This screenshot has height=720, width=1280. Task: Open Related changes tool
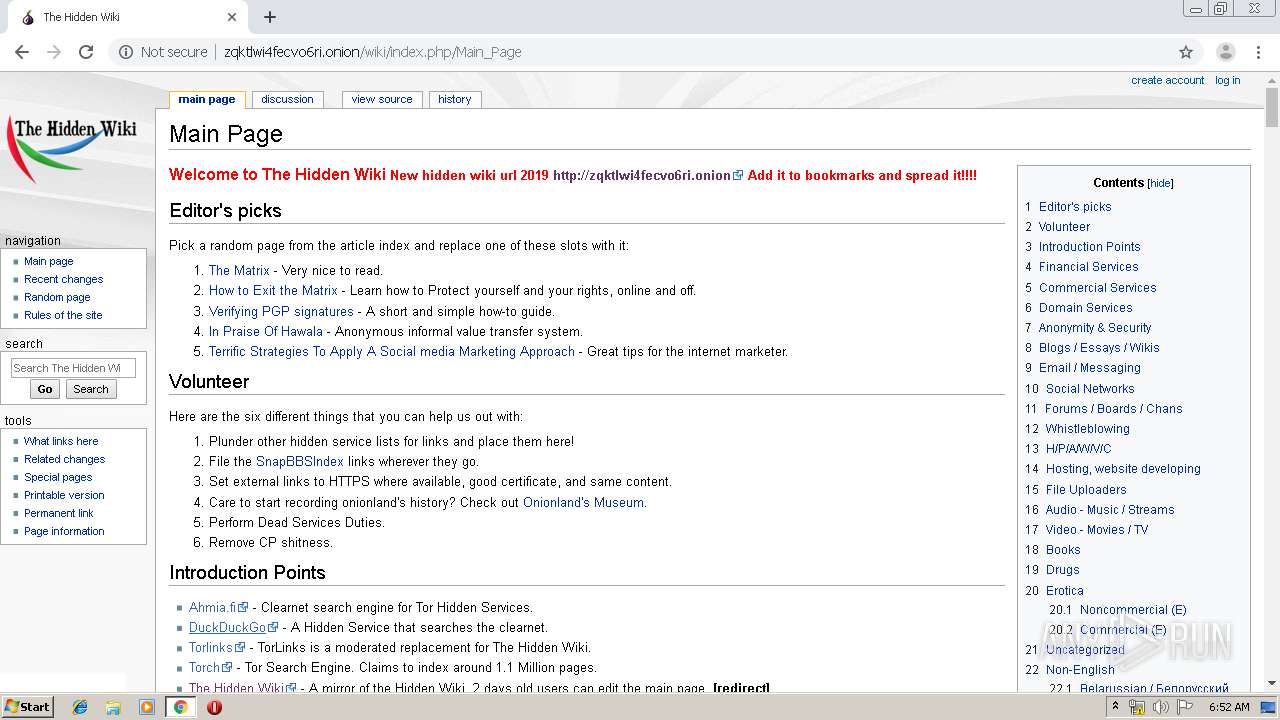(x=64, y=459)
